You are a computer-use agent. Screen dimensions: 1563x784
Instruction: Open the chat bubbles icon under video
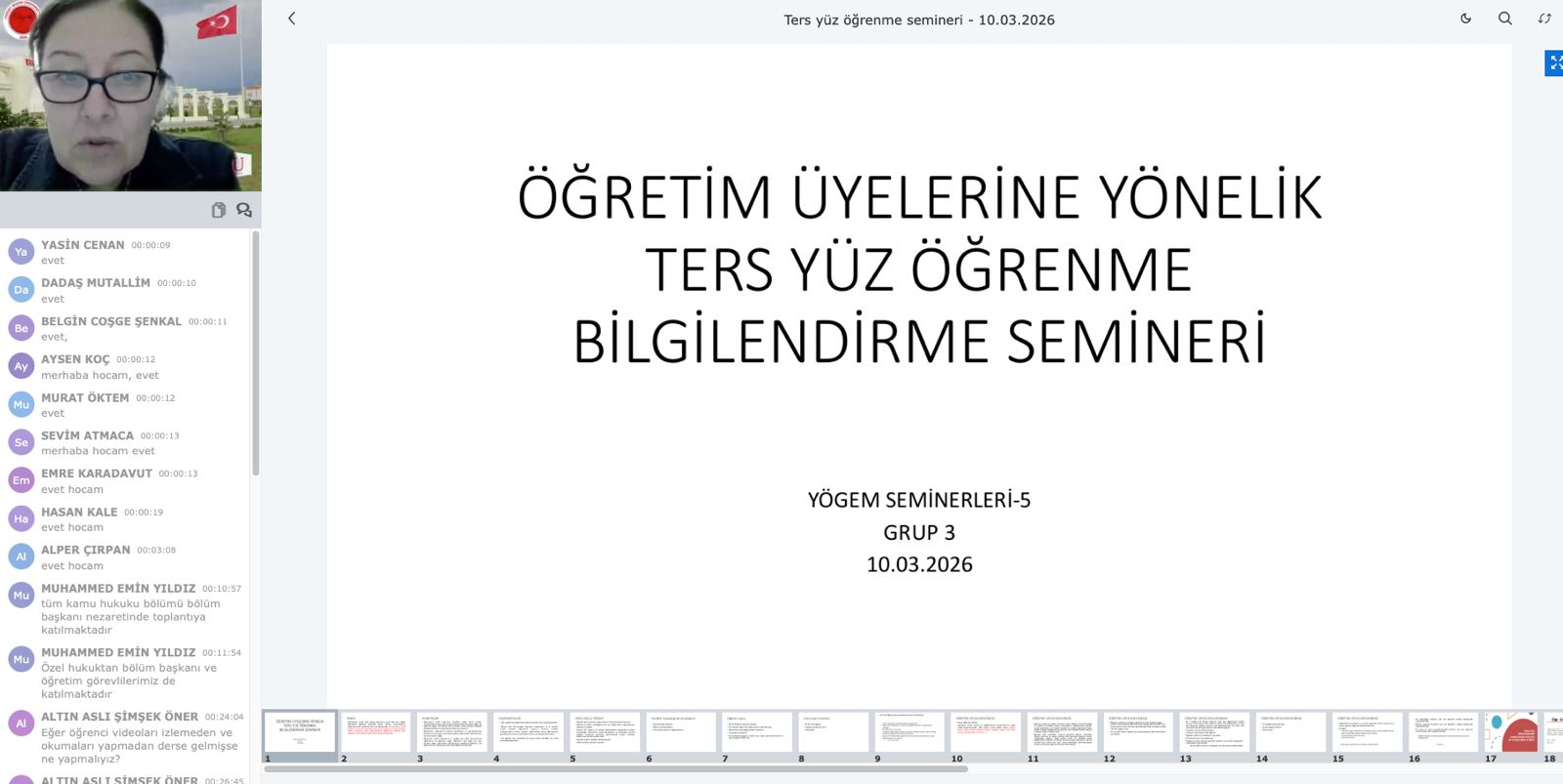pyautogui.click(x=243, y=210)
